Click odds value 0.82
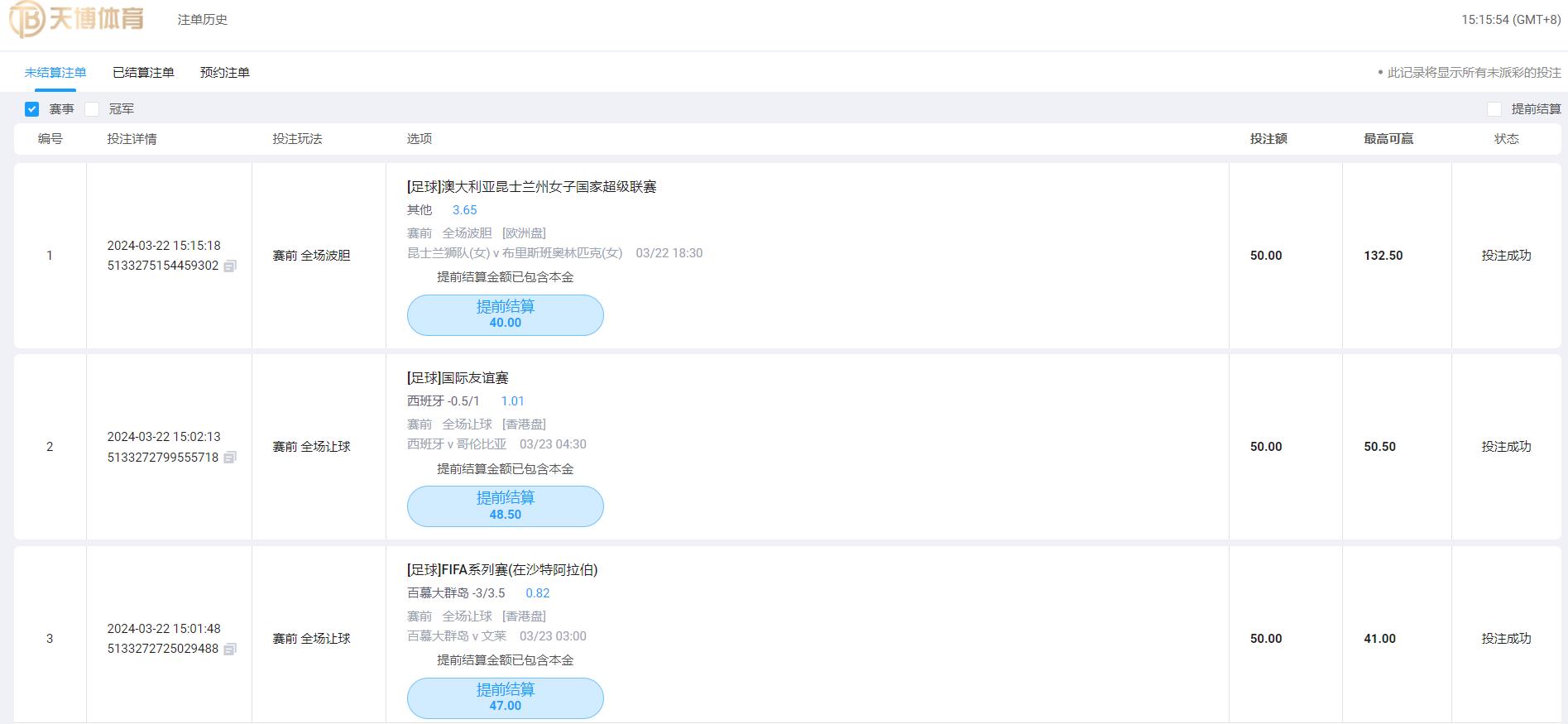The image size is (1568, 724). (x=538, y=593)
